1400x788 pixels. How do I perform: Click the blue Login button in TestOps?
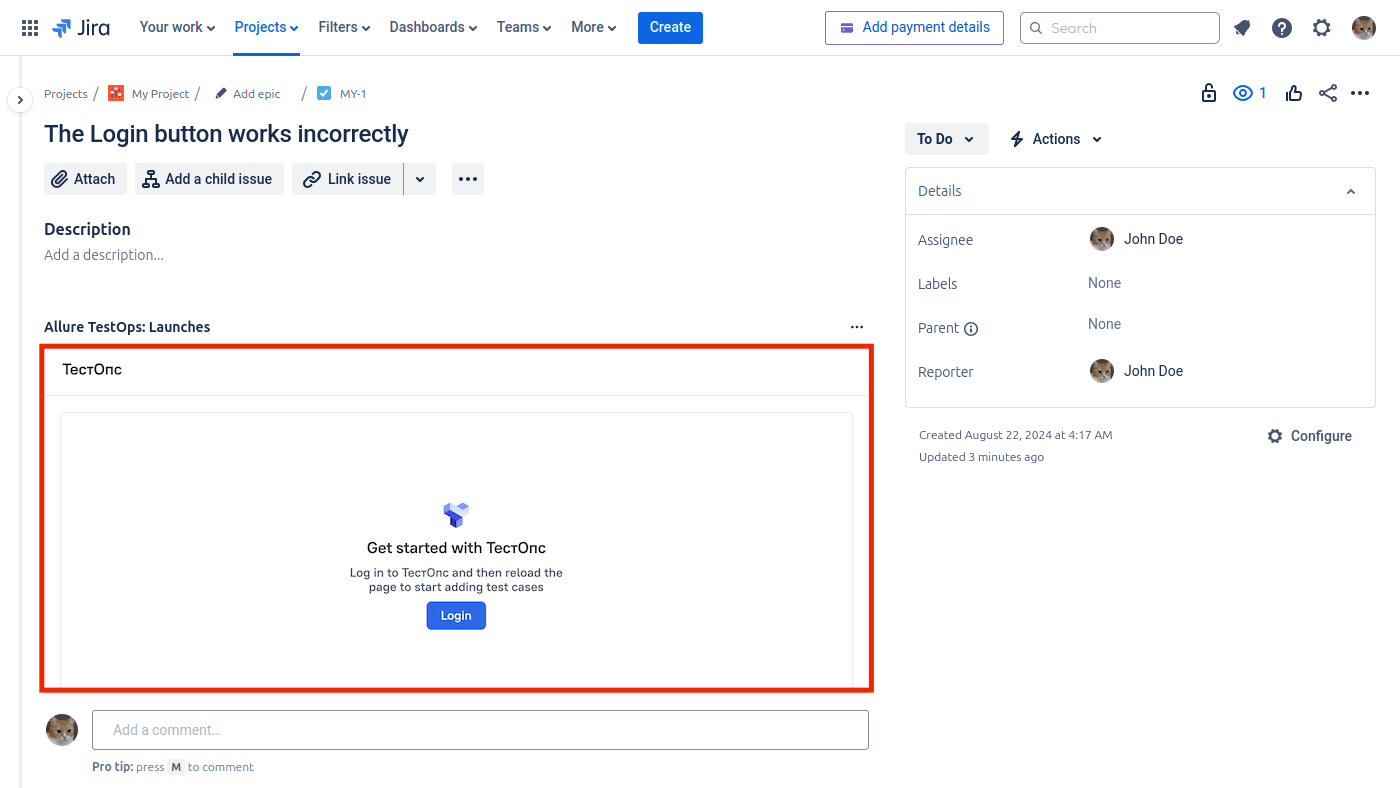456,616
